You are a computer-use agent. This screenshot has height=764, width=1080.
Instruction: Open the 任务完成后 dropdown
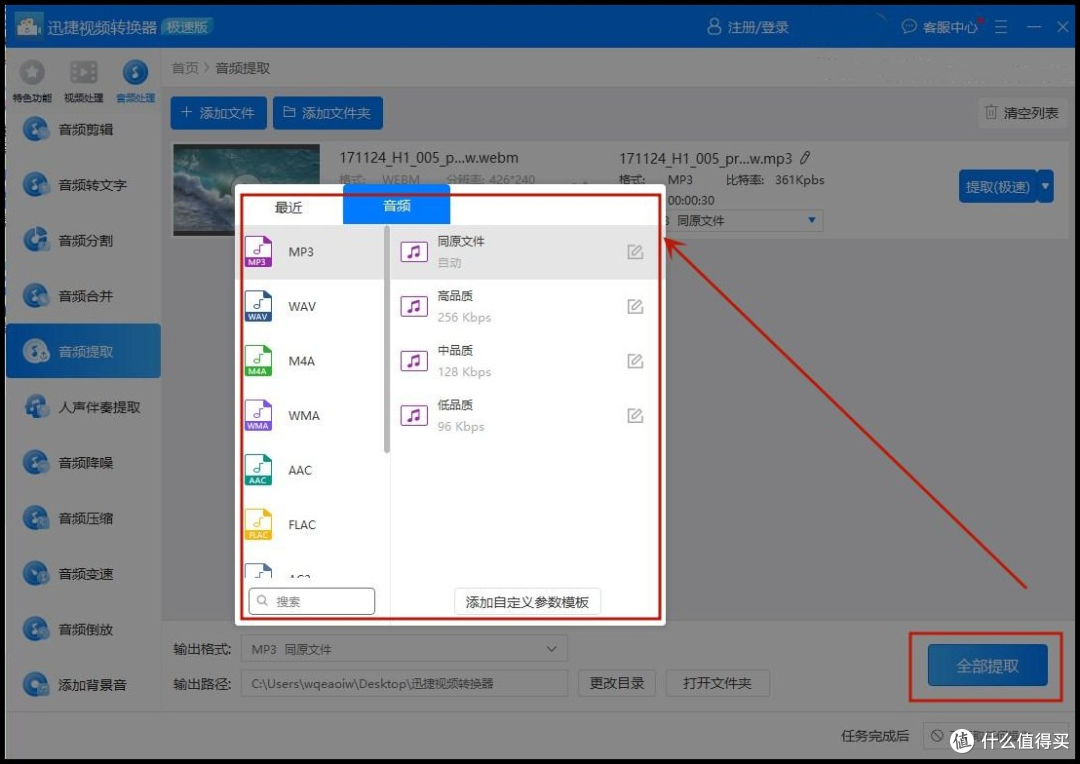[x=995, y=736]
